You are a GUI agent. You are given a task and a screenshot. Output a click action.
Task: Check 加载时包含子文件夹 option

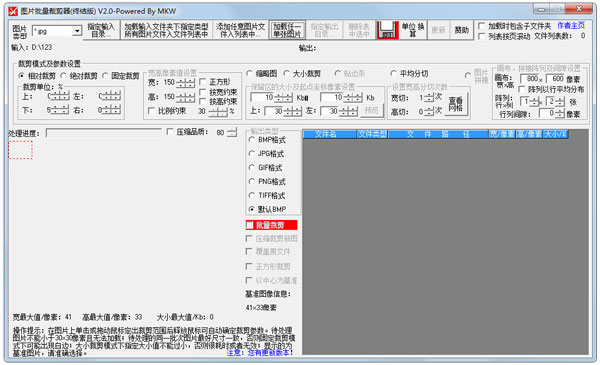482,26
